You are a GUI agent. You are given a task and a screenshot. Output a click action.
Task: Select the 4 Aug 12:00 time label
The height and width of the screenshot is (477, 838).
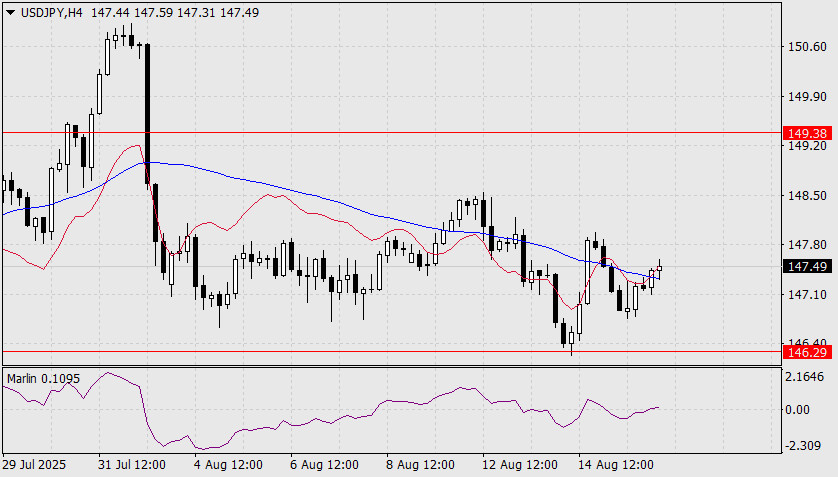pos(228,465)
